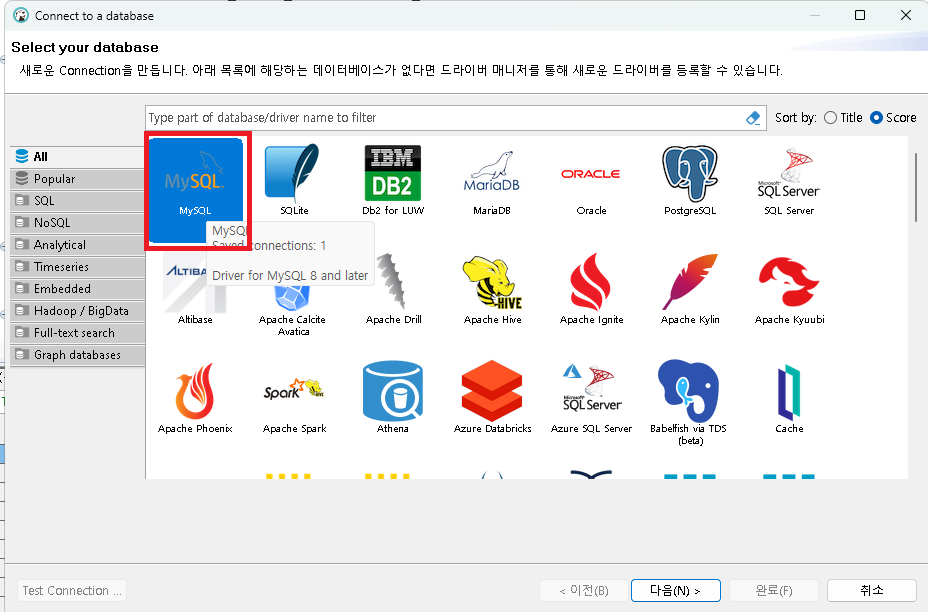
Task: Switch to the NoSQL category
Action: coord(78,223)
